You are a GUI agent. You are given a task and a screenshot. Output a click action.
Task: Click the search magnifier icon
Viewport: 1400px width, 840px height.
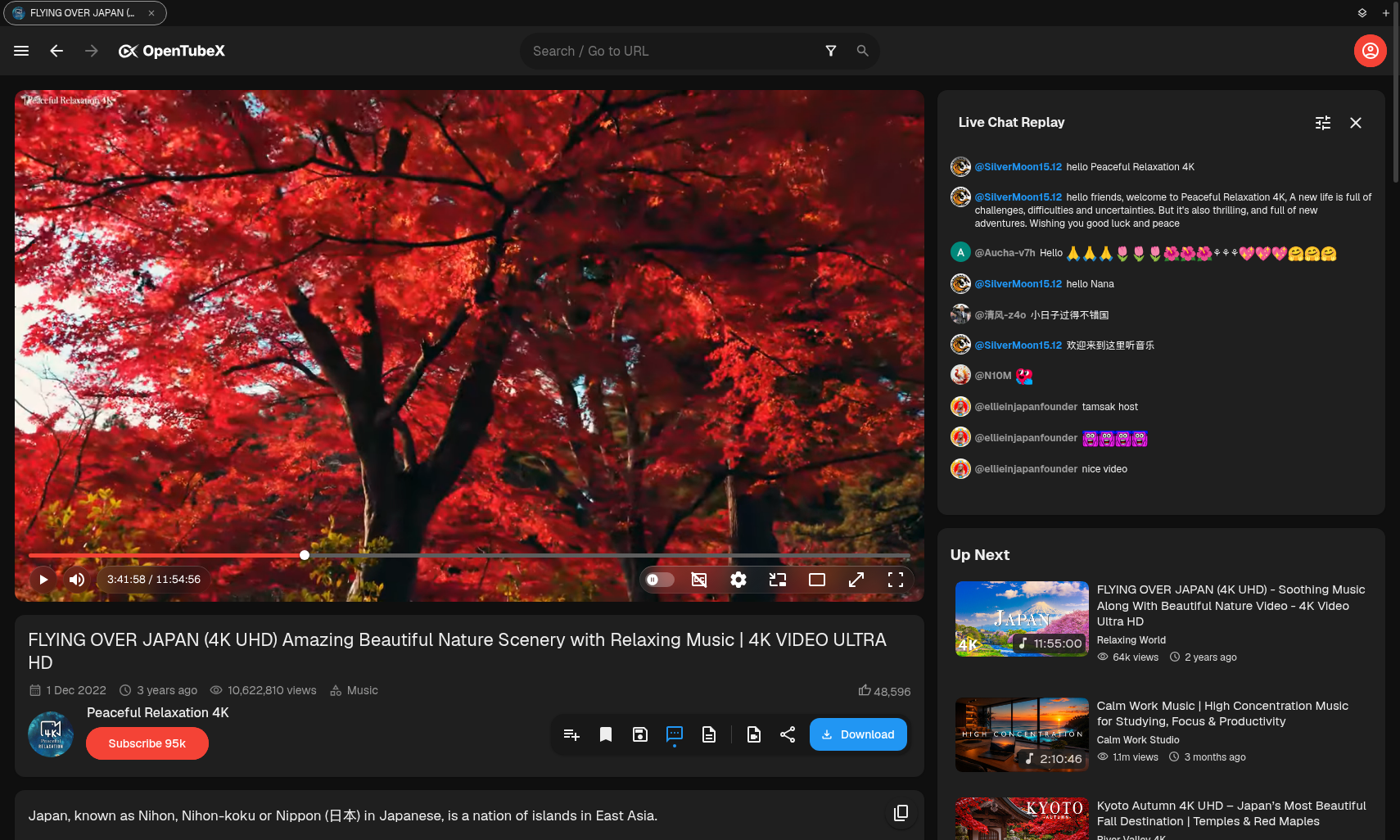pyautogui.click(x=863, y=51)
